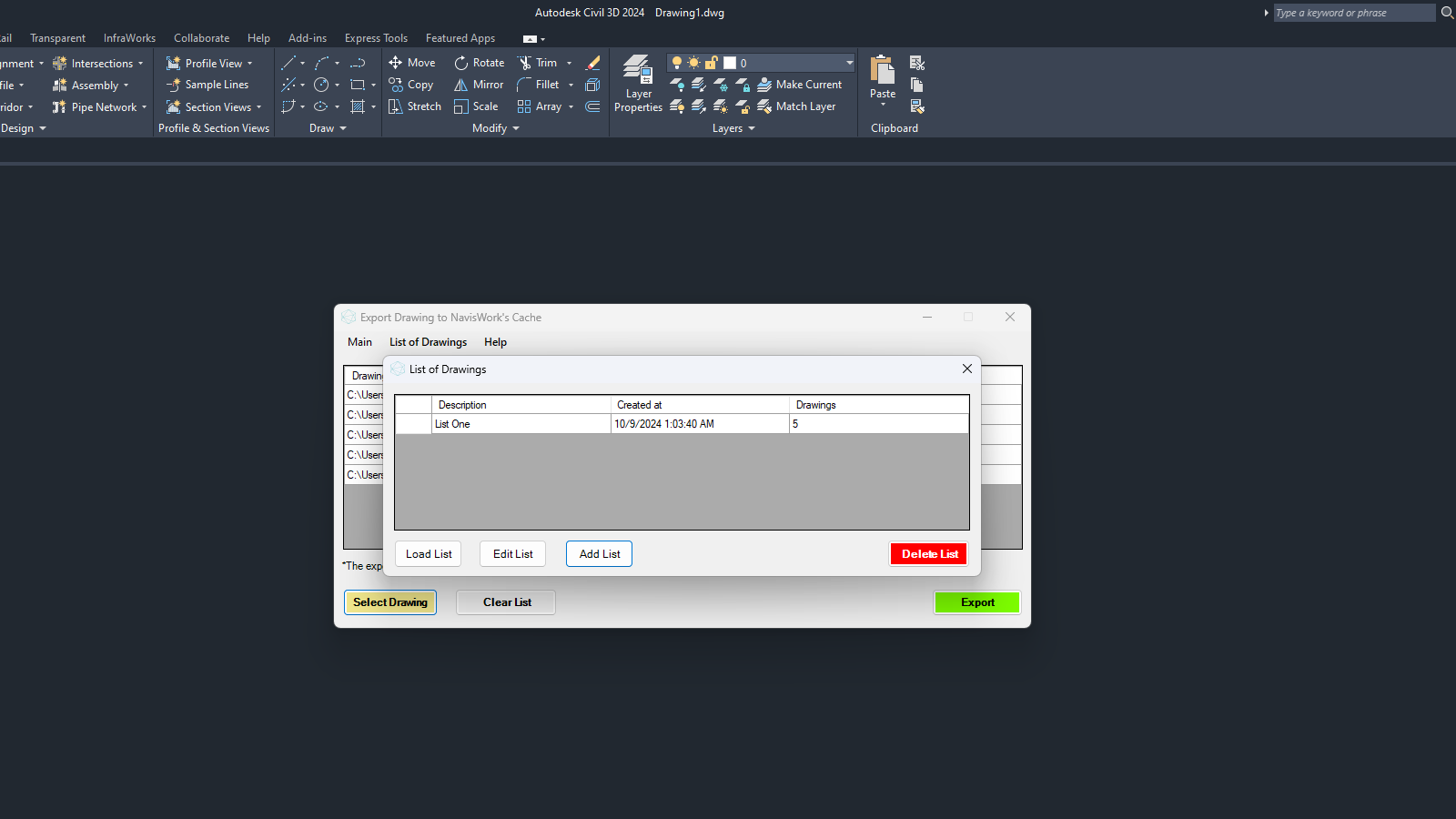Open the InfraWorks ribbon tab

(129, 38)
